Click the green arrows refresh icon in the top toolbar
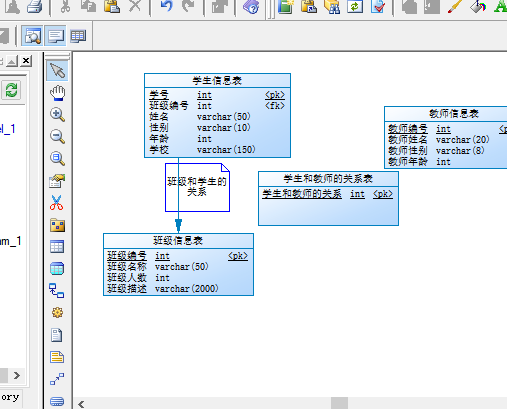 355,7
